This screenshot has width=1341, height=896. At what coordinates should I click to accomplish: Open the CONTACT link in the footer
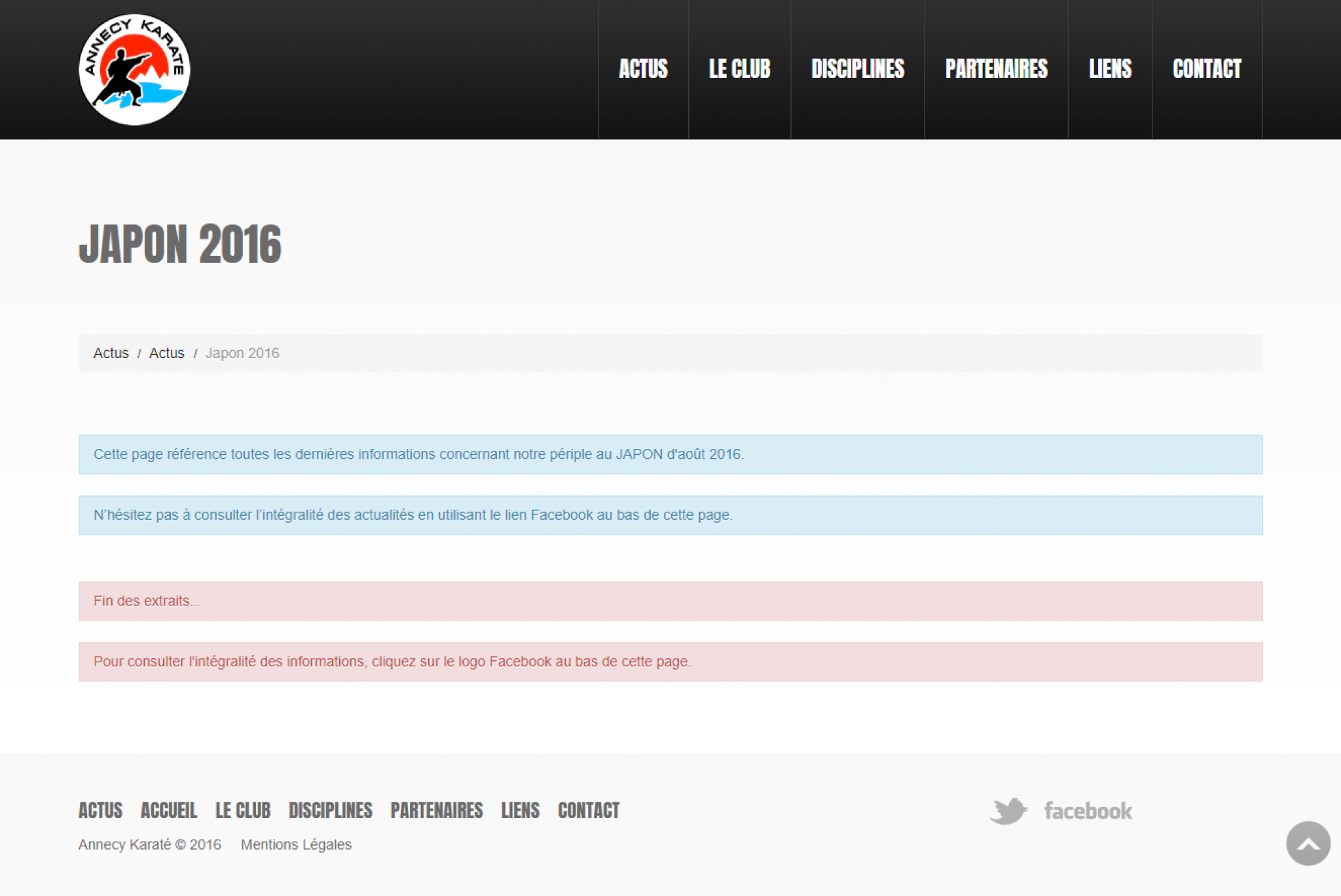pyautogui.click(x=588, y=810)
